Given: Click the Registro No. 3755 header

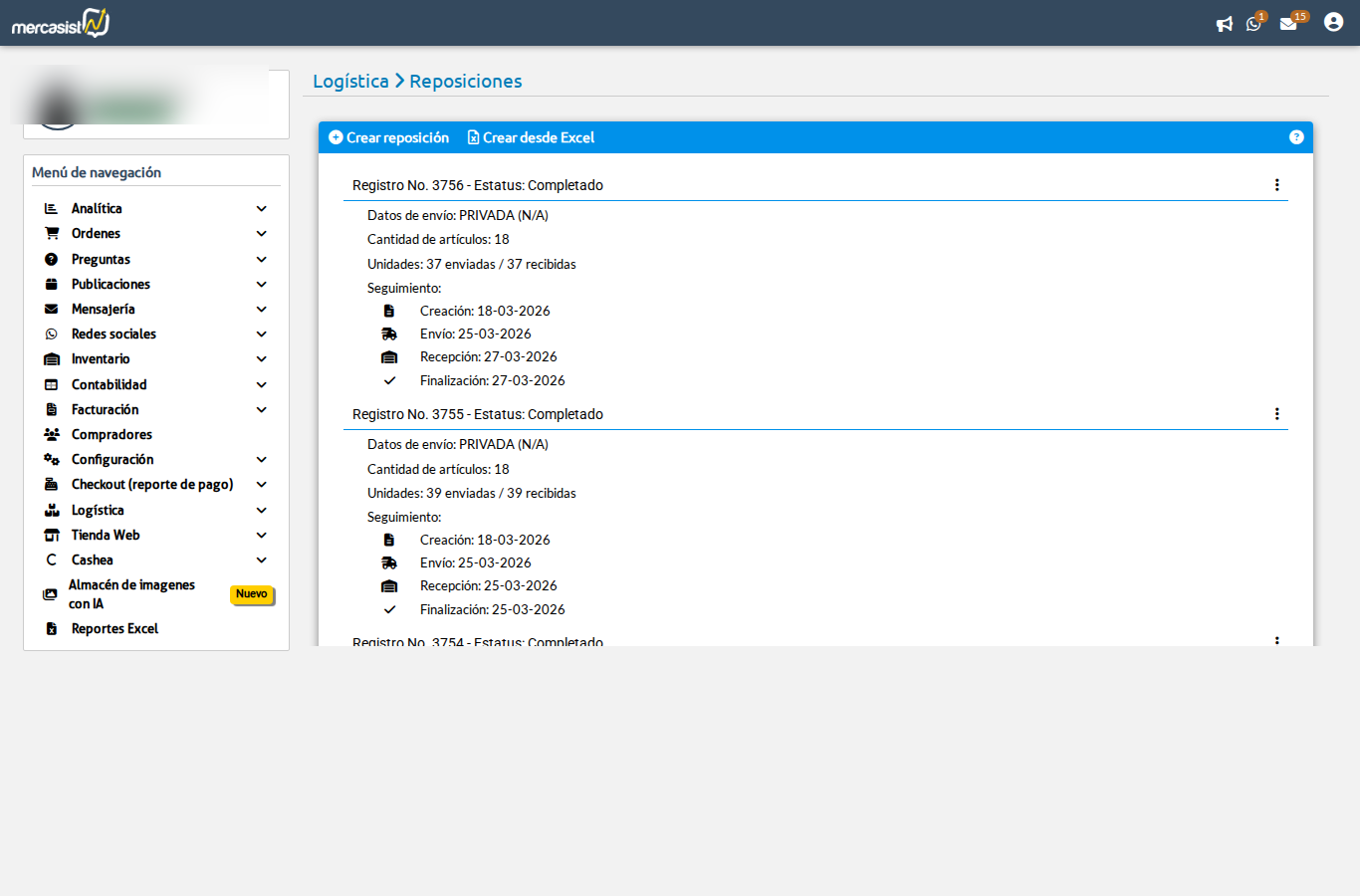Looking at the screenshot, I should tap(478, 414).
